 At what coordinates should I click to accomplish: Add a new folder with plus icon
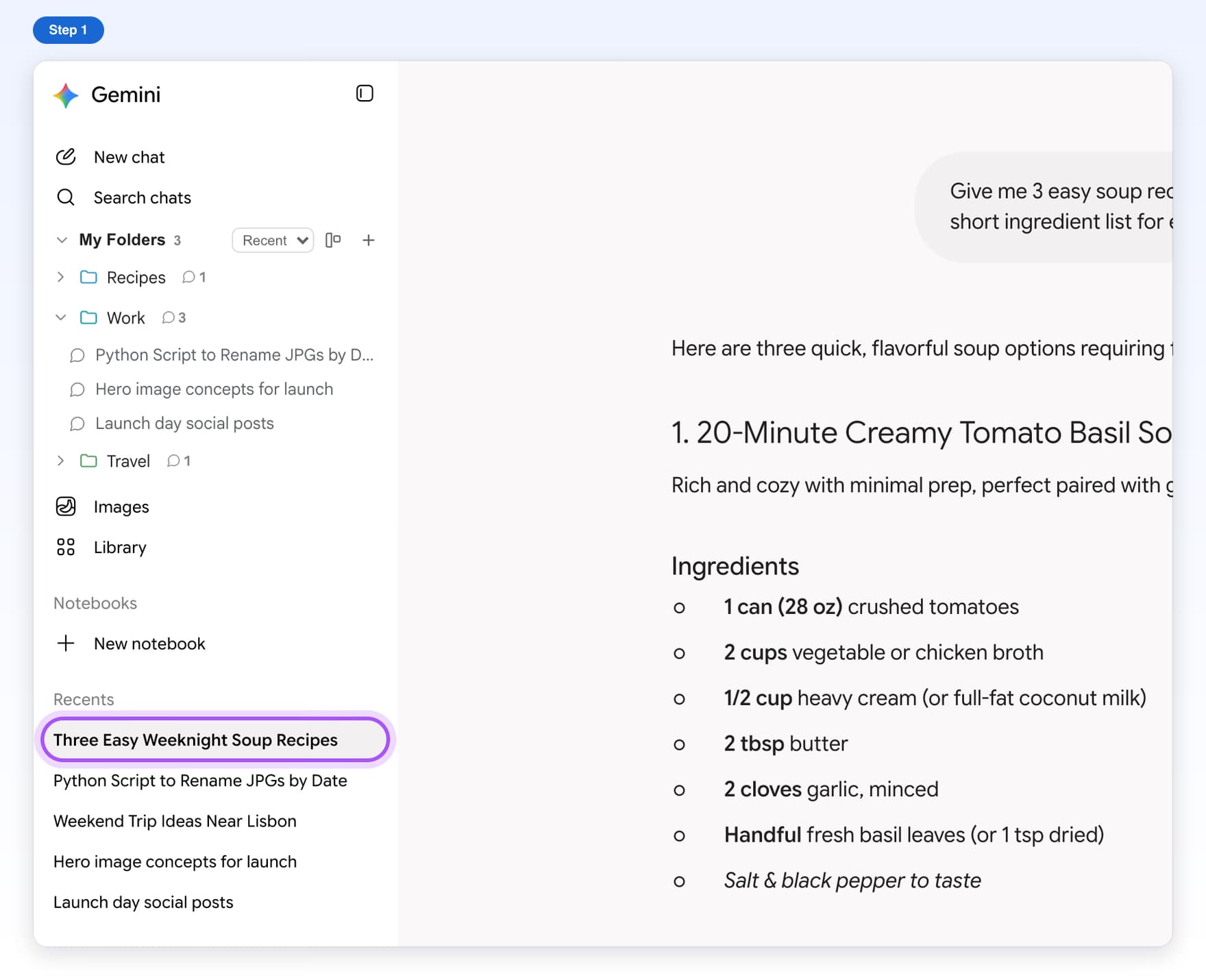(369, 240)
